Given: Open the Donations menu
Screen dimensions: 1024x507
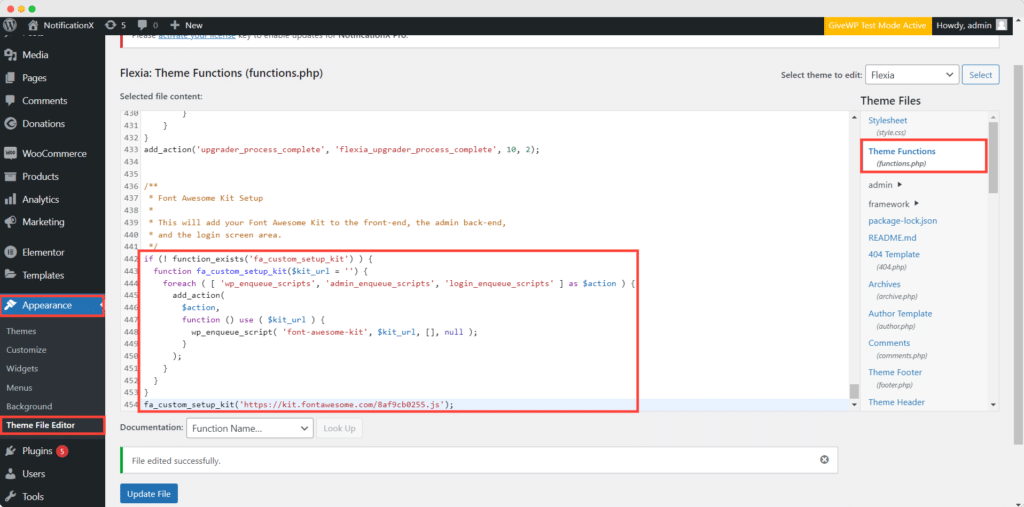Looking at the screenshot, I should click(43, 124).
